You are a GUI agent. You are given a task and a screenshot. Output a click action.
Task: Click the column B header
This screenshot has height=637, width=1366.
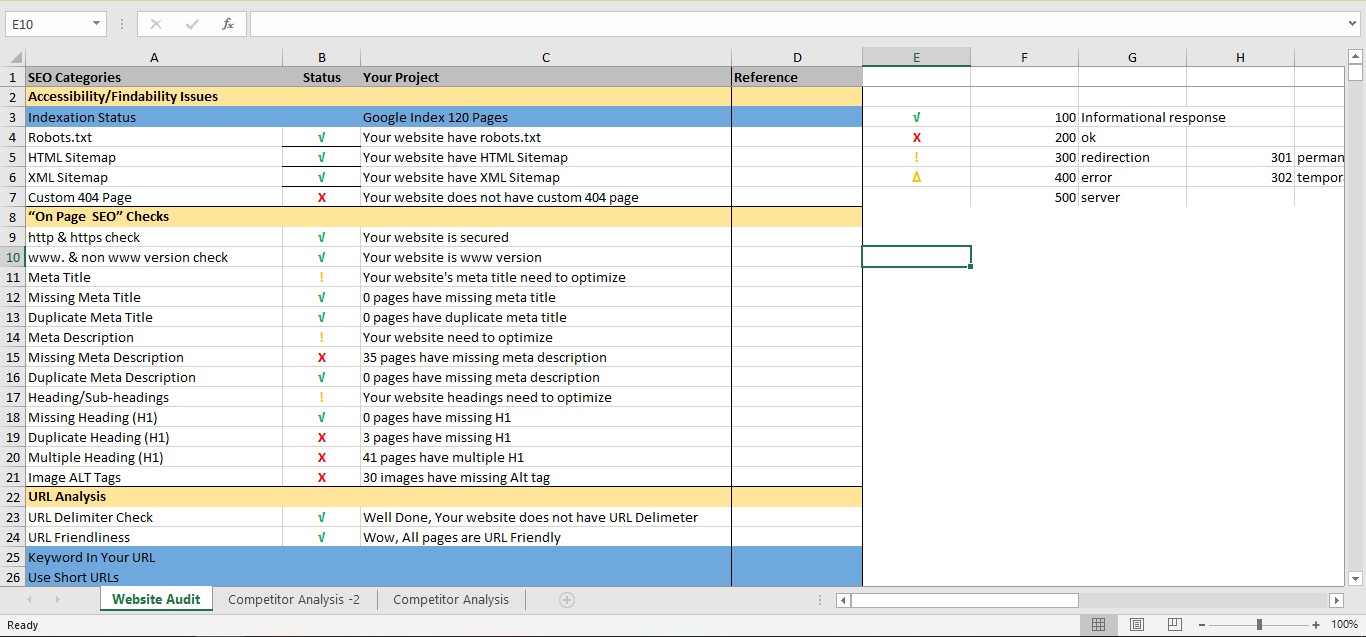[321, 57]
